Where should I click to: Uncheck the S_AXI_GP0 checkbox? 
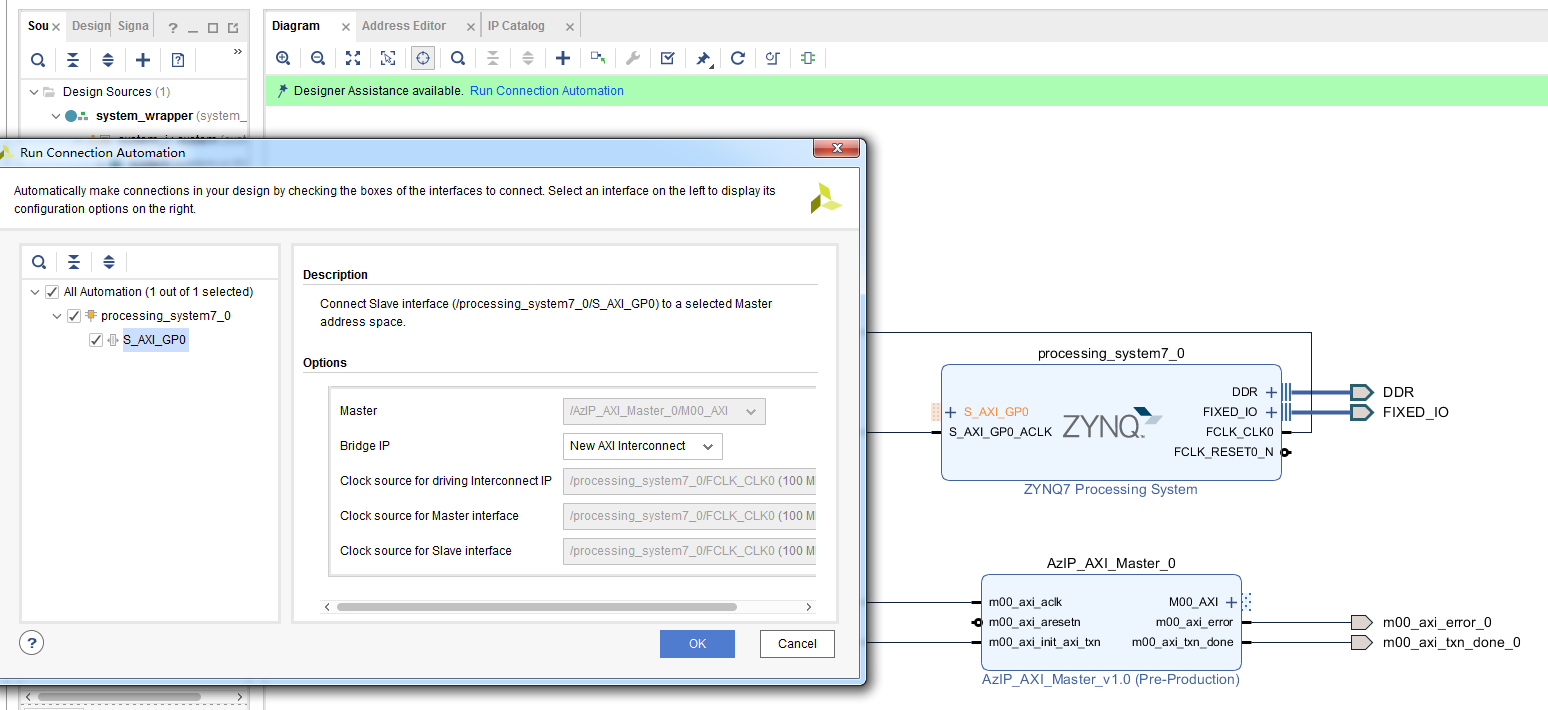(x=96, y=340)
